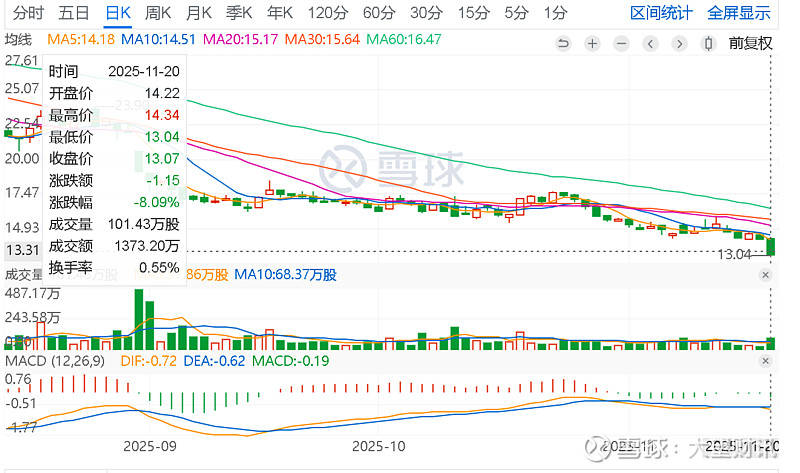The width and height of the screenshot is (800, 473).
Task: Open 区间统计 range statistics
Action: [x=661, y=13]
